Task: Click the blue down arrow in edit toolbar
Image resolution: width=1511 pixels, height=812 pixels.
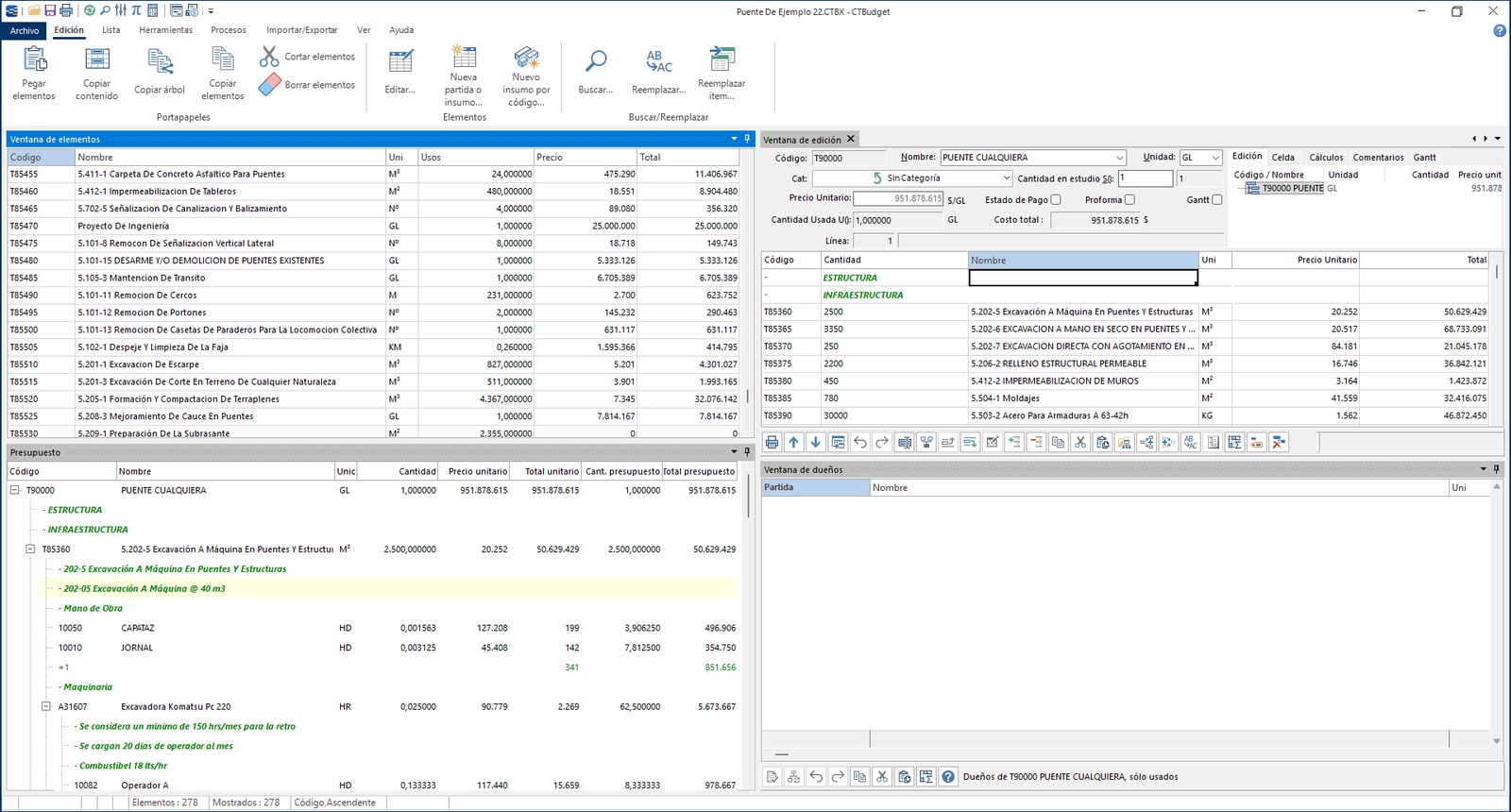Action: click(x=815, y=442)
